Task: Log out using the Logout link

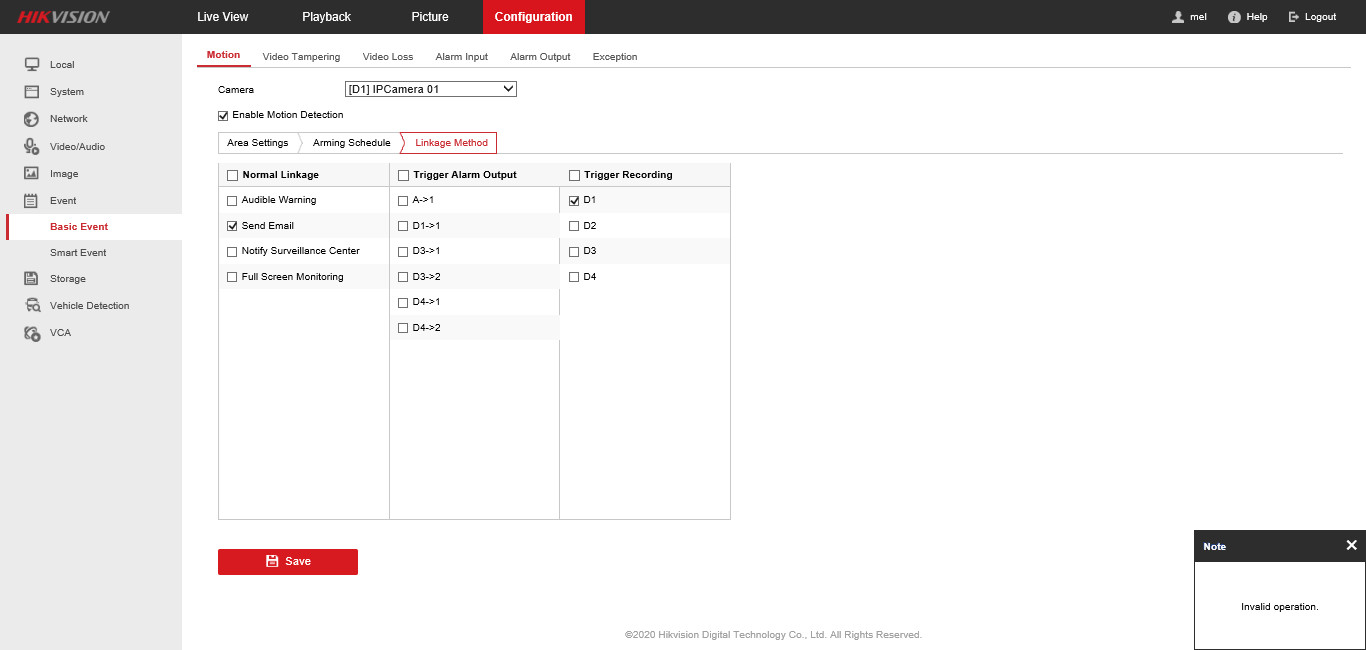Action: pos(1312,17)
